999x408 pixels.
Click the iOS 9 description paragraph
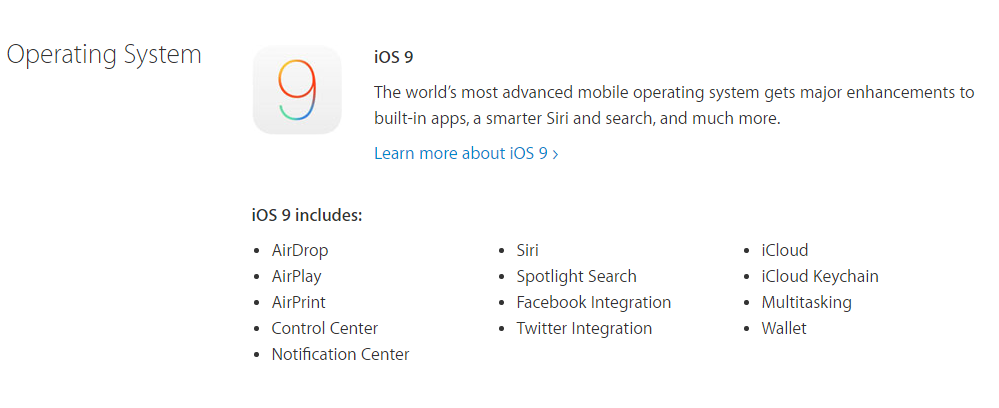[674, 105]
